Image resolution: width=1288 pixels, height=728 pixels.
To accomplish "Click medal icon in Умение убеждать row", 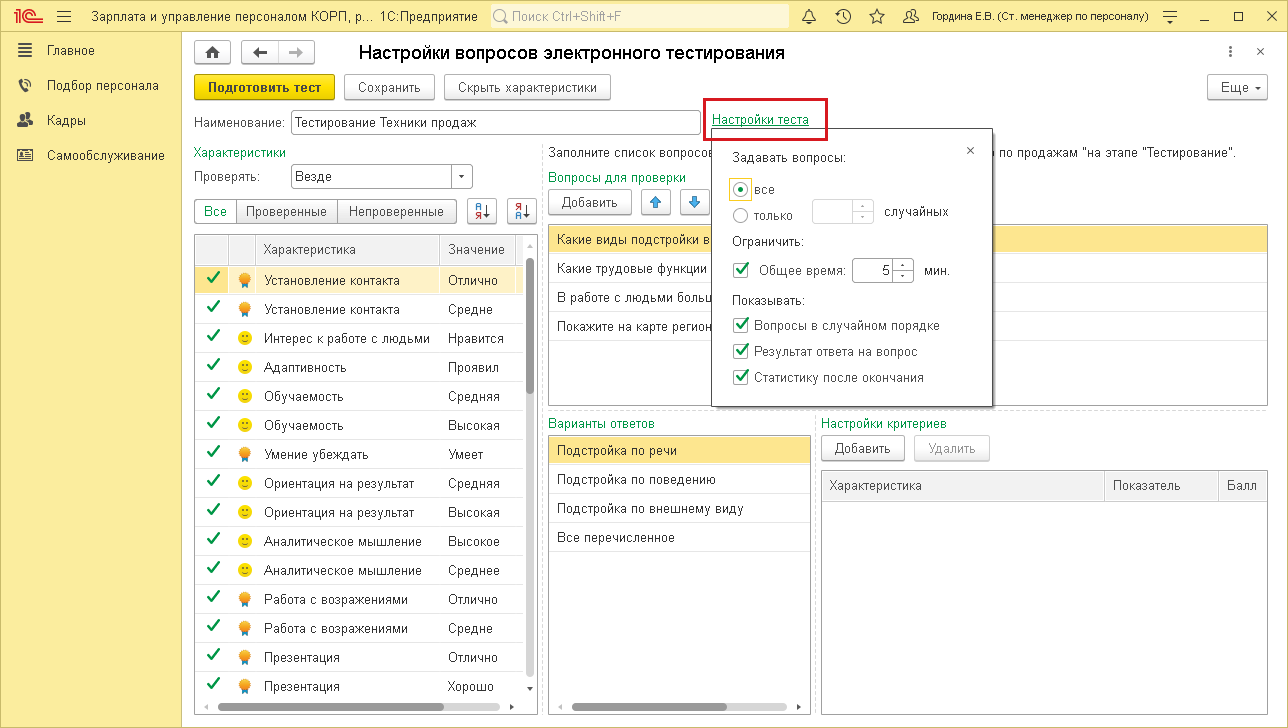I will pyautogui.click(x=244, y=454).
